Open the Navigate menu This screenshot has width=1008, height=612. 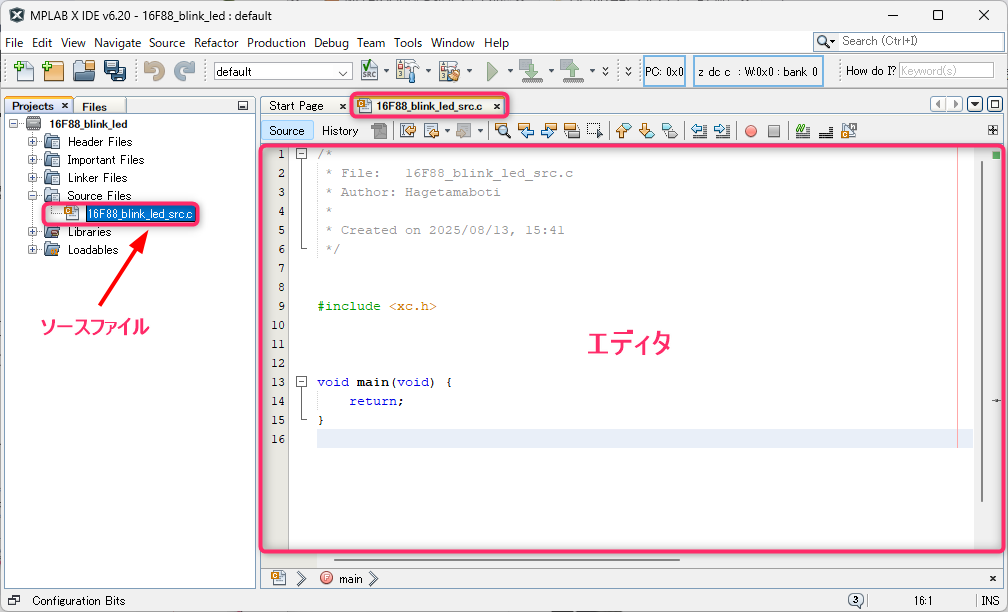(x=118, y=43)
